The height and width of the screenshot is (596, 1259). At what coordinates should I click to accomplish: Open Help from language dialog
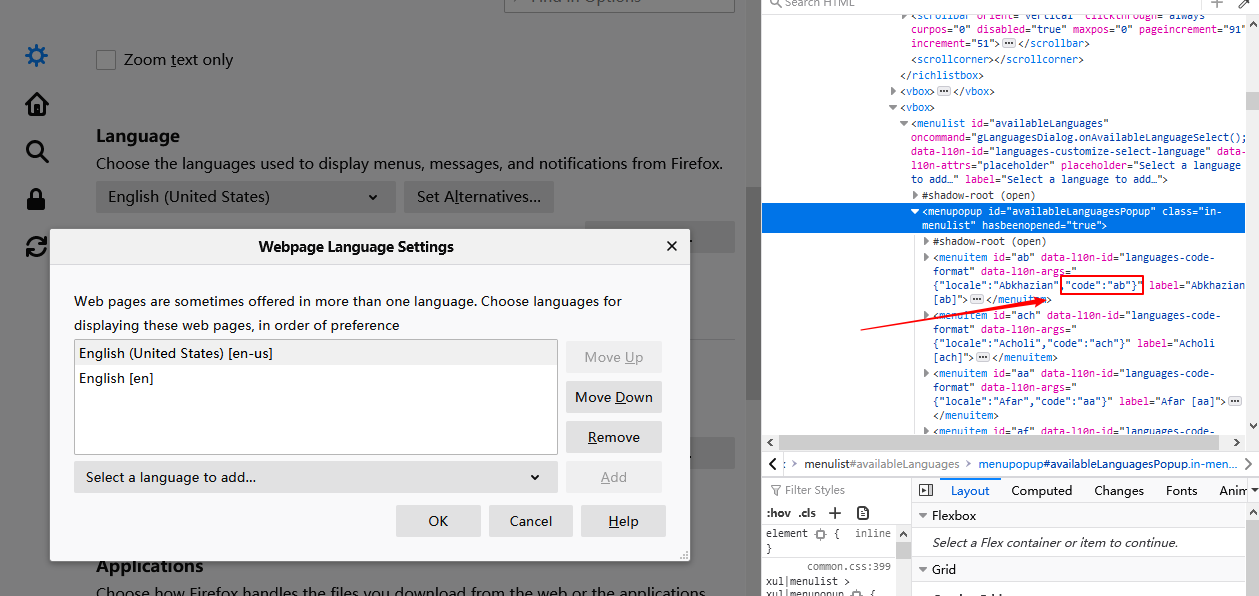(x=623, y=521)
